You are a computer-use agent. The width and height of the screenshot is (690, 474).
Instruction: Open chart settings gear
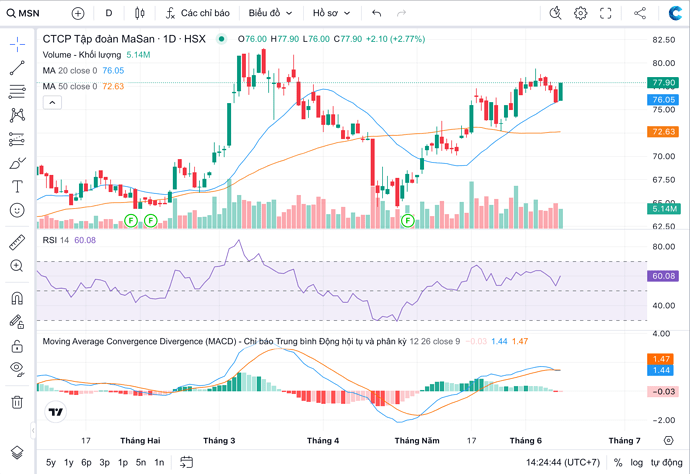(x=581, y=13)
